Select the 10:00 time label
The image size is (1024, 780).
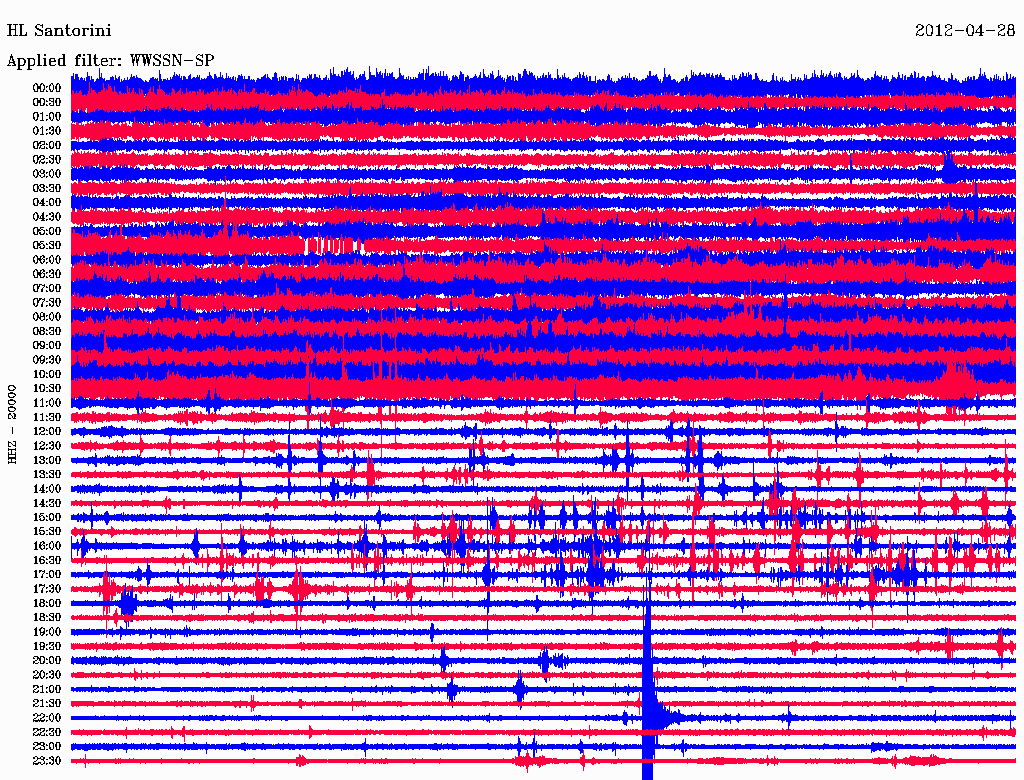[x=47, y=375]
